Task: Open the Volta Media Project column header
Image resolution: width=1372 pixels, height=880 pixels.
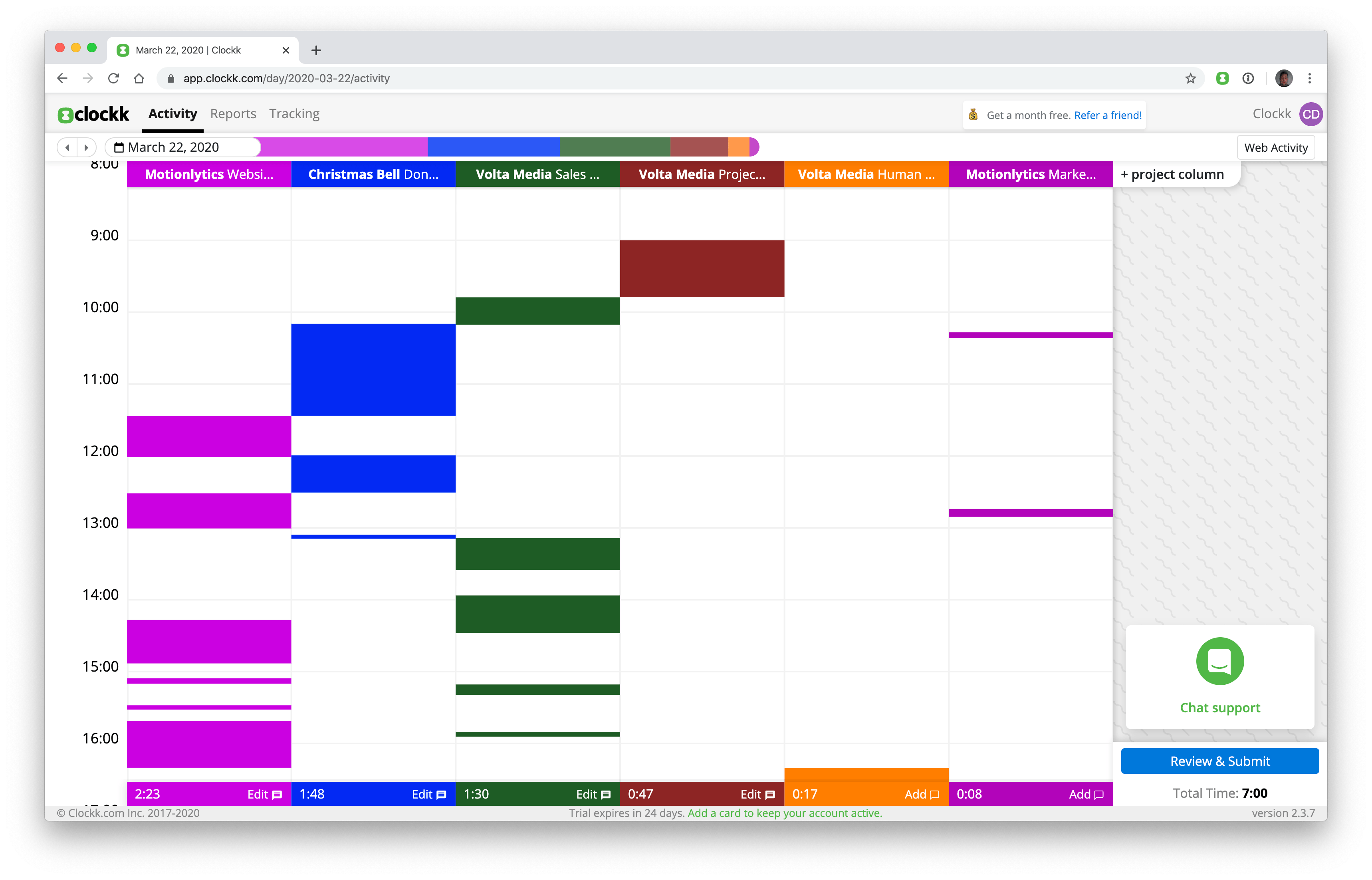Action: coord(702,174)
